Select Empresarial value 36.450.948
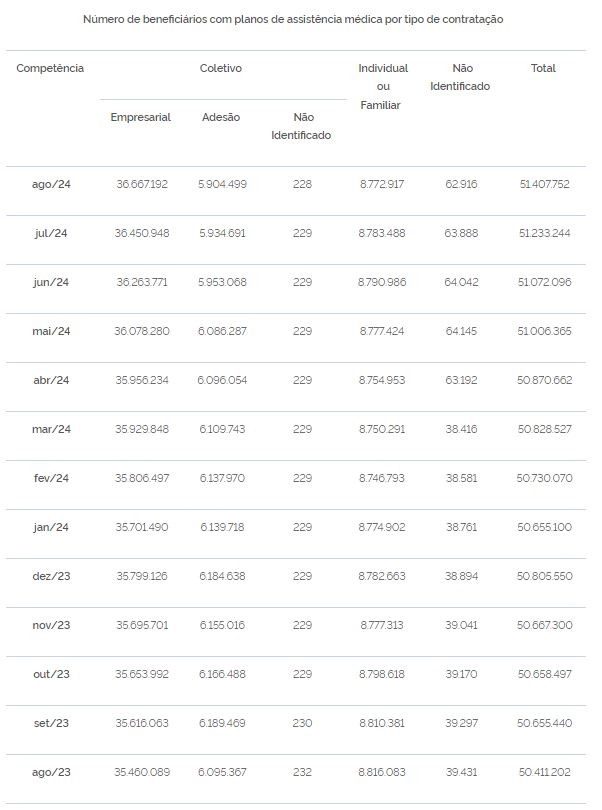602x810 pixels. click(x=142, y=233)
